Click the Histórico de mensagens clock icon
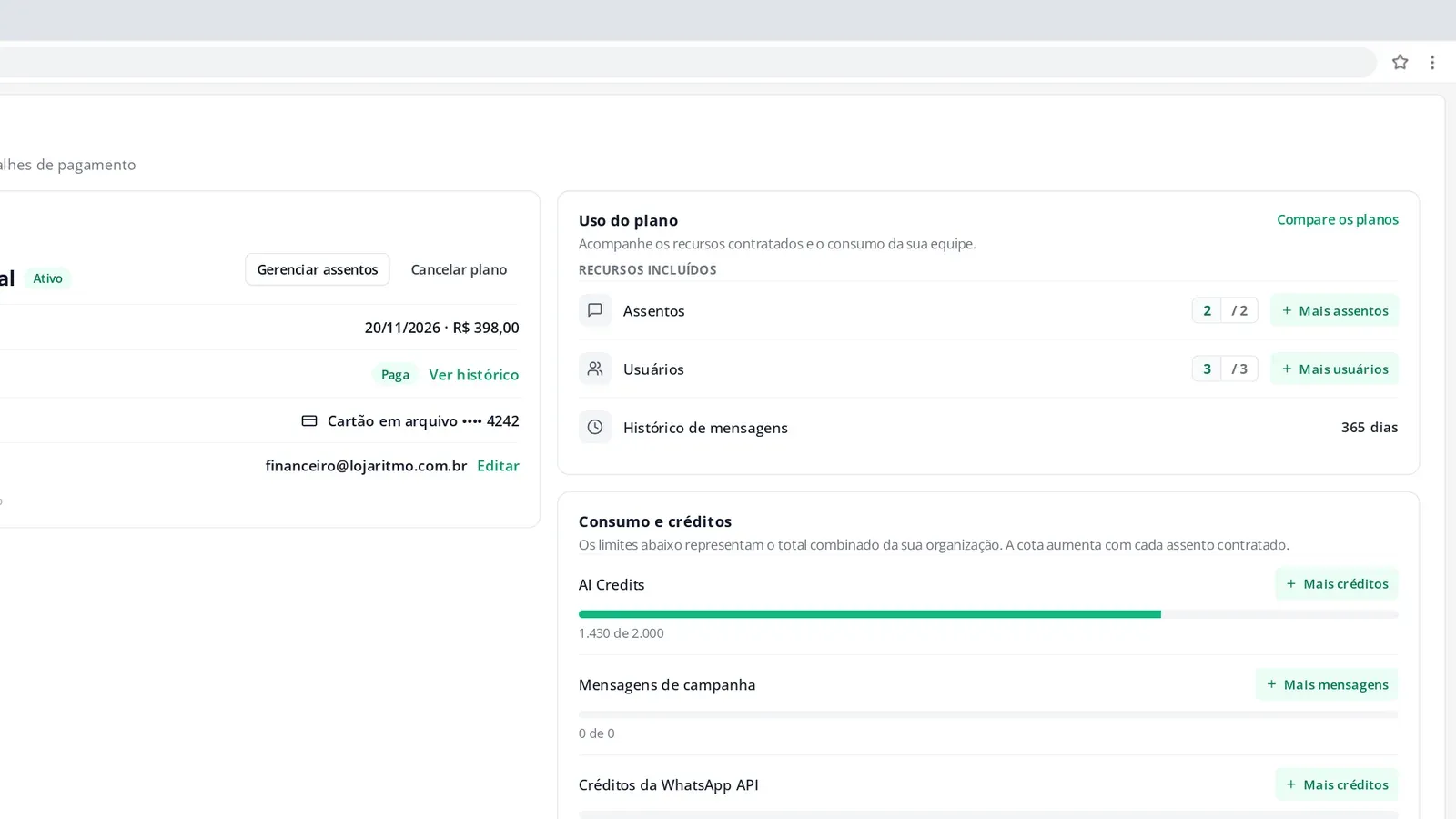Screen dimensions: 1456x819 click(595, 427)
